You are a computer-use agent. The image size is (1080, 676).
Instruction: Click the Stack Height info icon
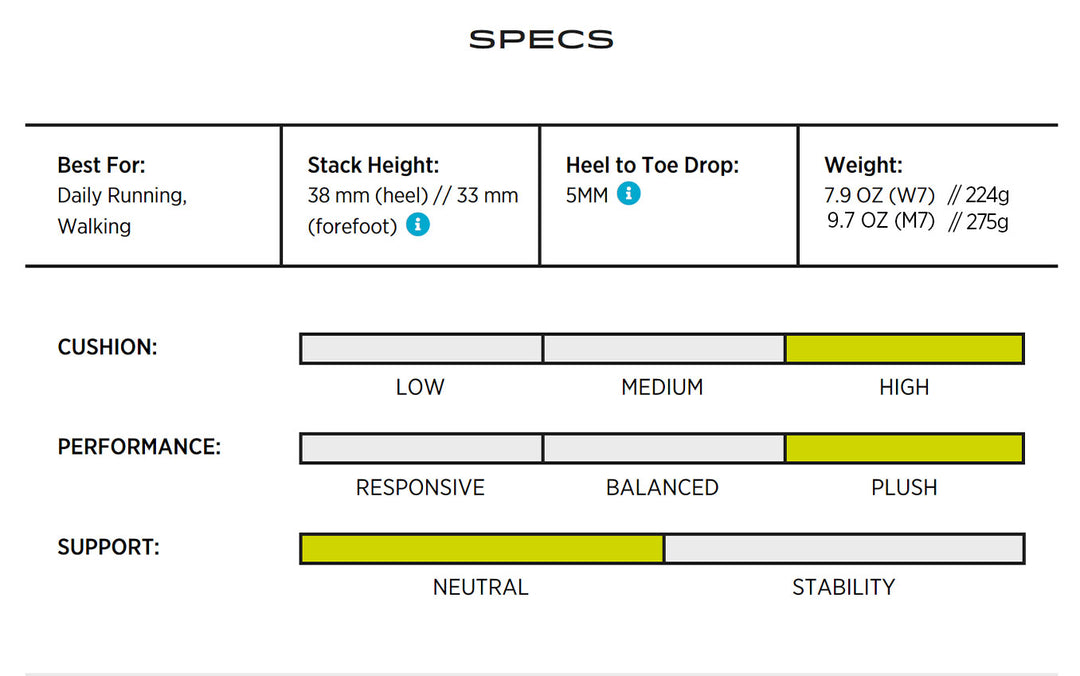click(419, 225)
